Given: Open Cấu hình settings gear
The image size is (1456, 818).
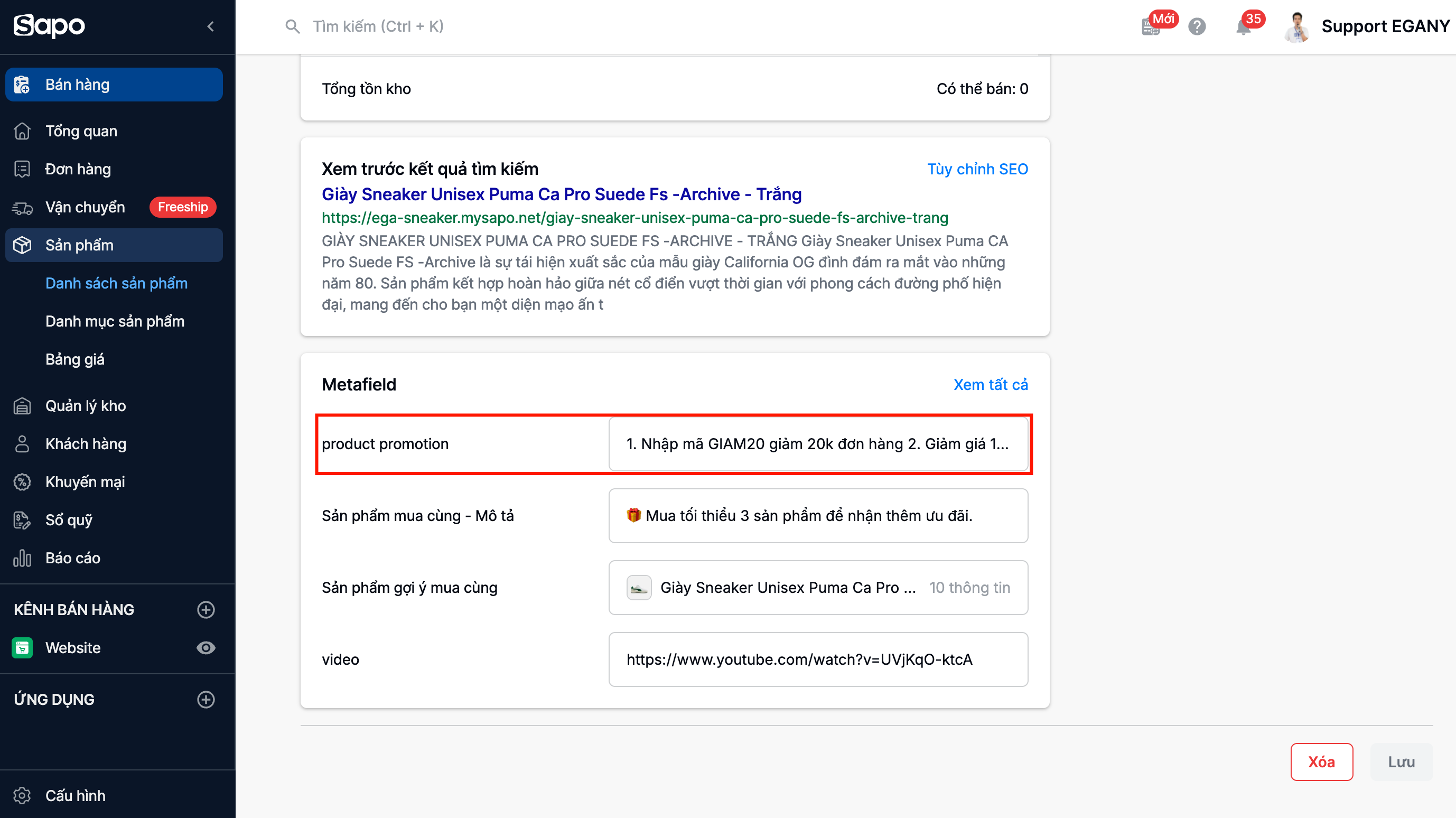Looking at the screenshot, I should 22,795.
